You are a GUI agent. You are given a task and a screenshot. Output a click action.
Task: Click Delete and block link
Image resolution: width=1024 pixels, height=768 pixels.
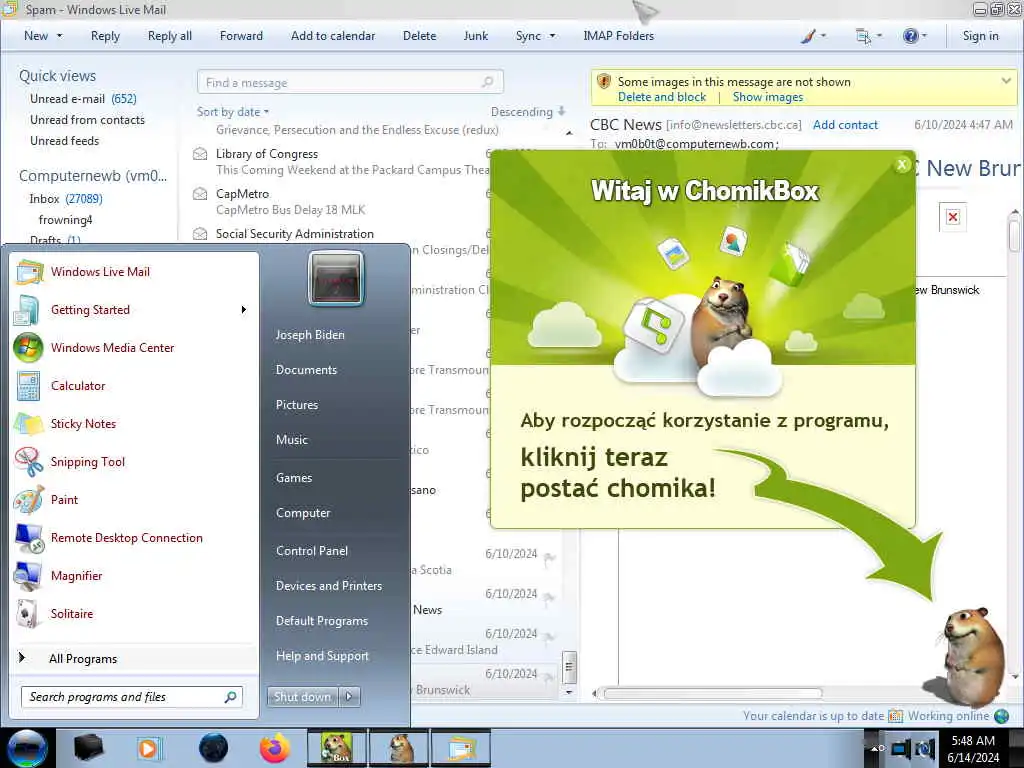tap(662, 97)
